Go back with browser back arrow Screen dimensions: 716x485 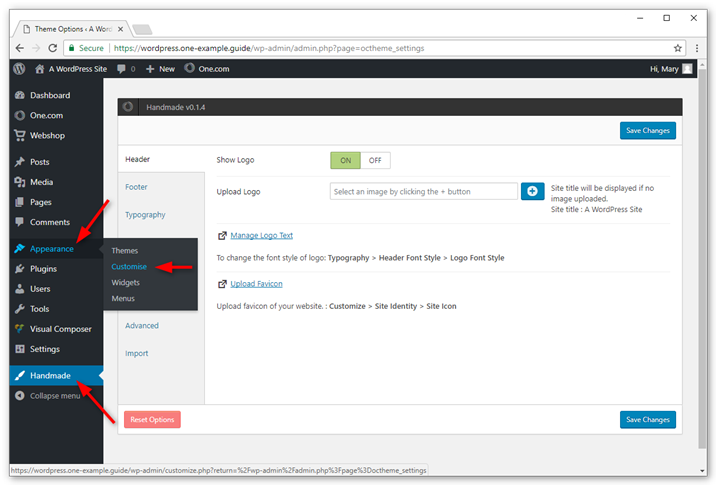(20, 48)
